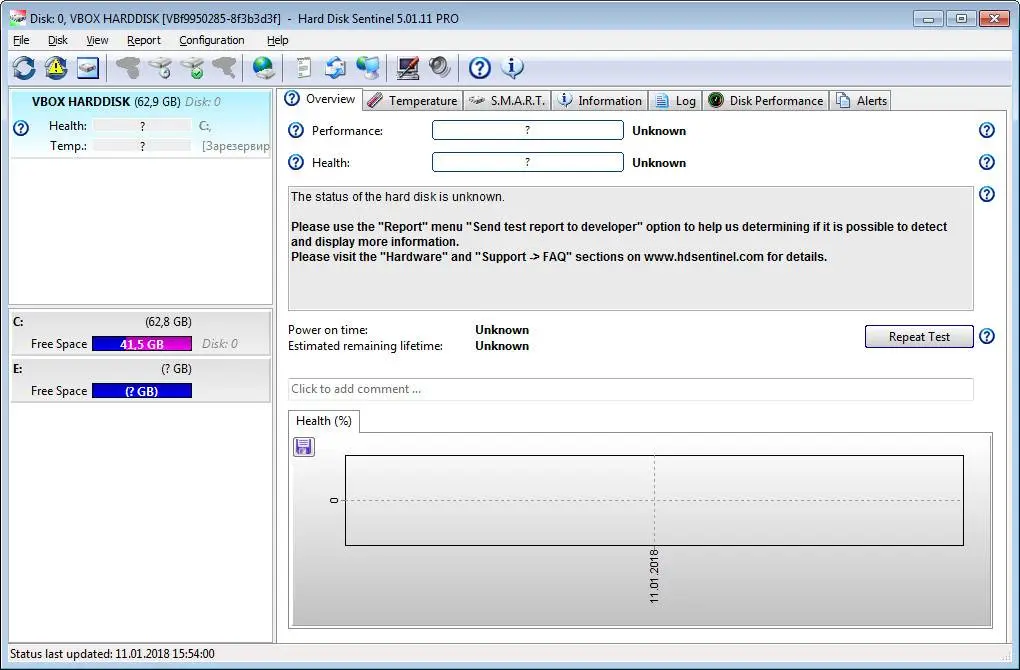
Task: Click the Hard Disk Sentinel title bar app icon
Action: [x=18, y=18]
